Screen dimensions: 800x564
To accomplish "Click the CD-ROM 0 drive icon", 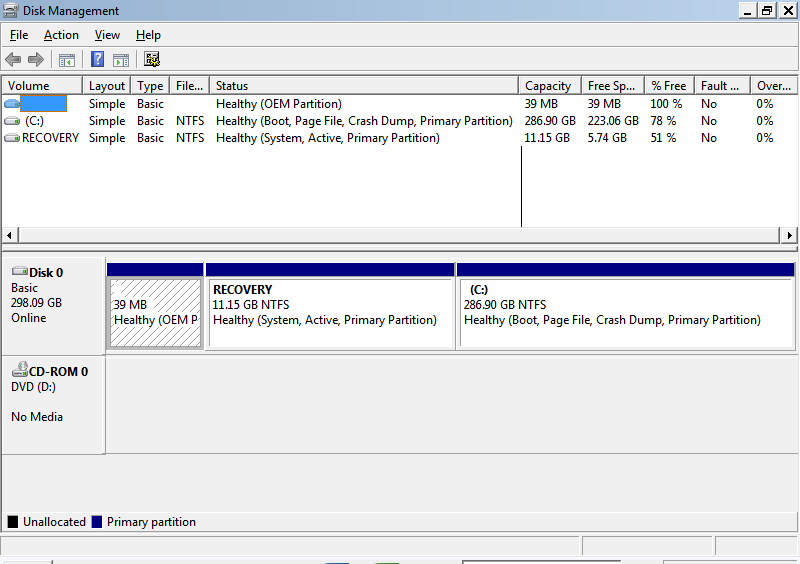I will pyautogui.click(x=20, y=369).
